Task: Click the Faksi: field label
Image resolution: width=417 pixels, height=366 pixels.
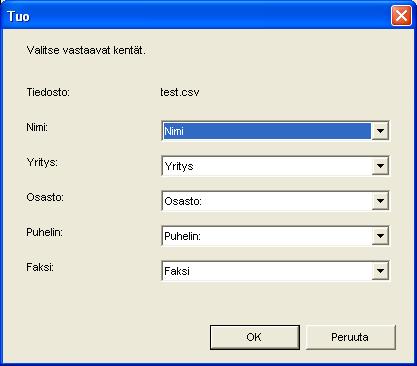Action: (40, 267)
